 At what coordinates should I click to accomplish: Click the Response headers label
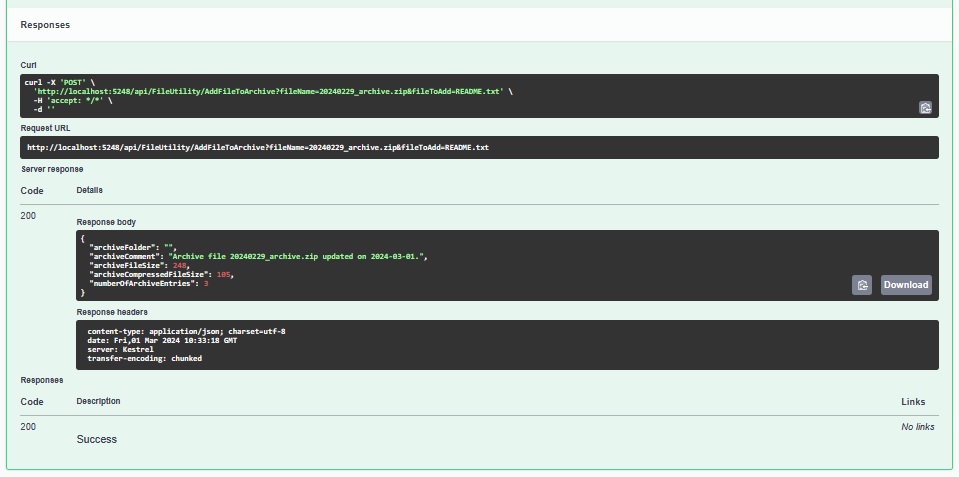coord(112,312)
